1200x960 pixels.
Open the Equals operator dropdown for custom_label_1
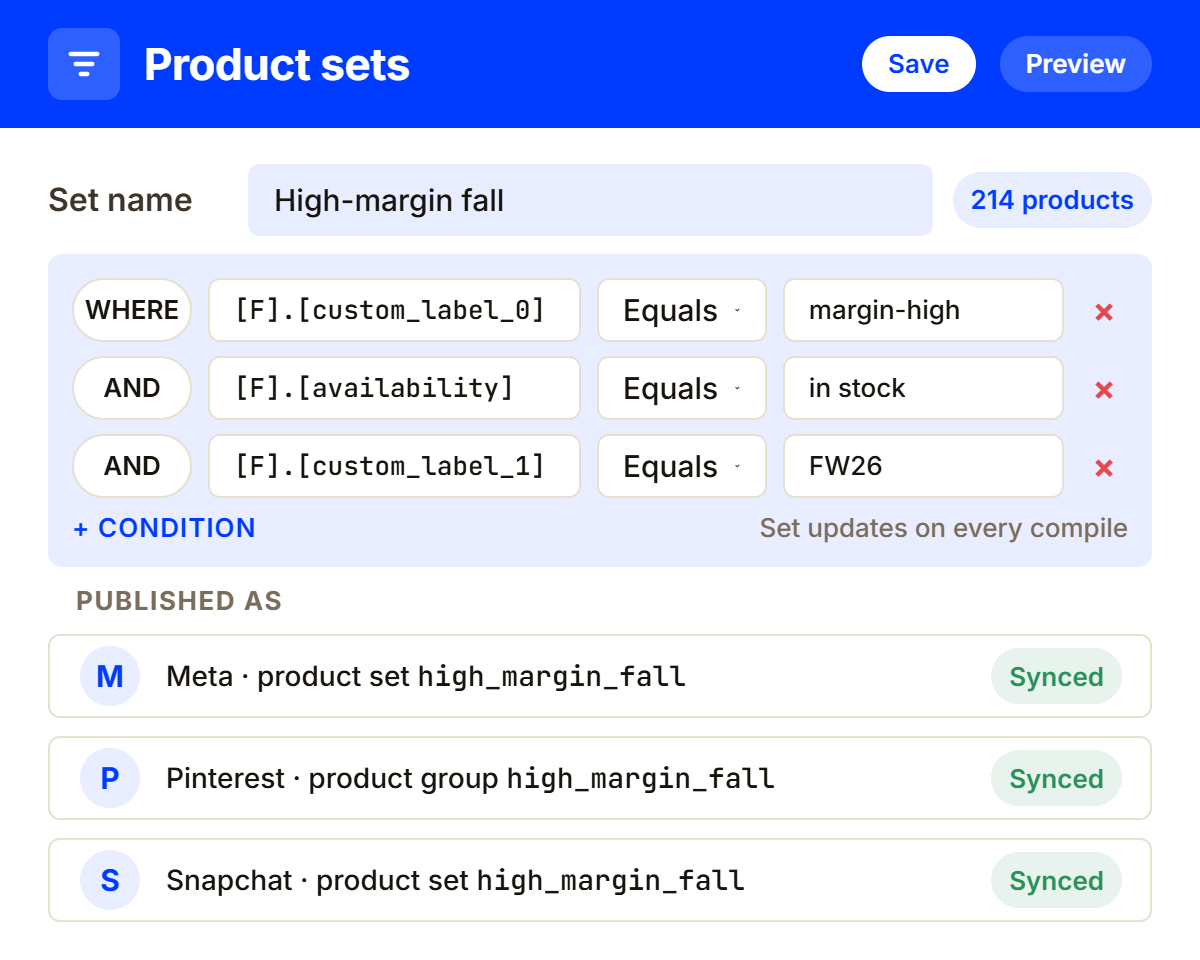[x=682, y=466]
